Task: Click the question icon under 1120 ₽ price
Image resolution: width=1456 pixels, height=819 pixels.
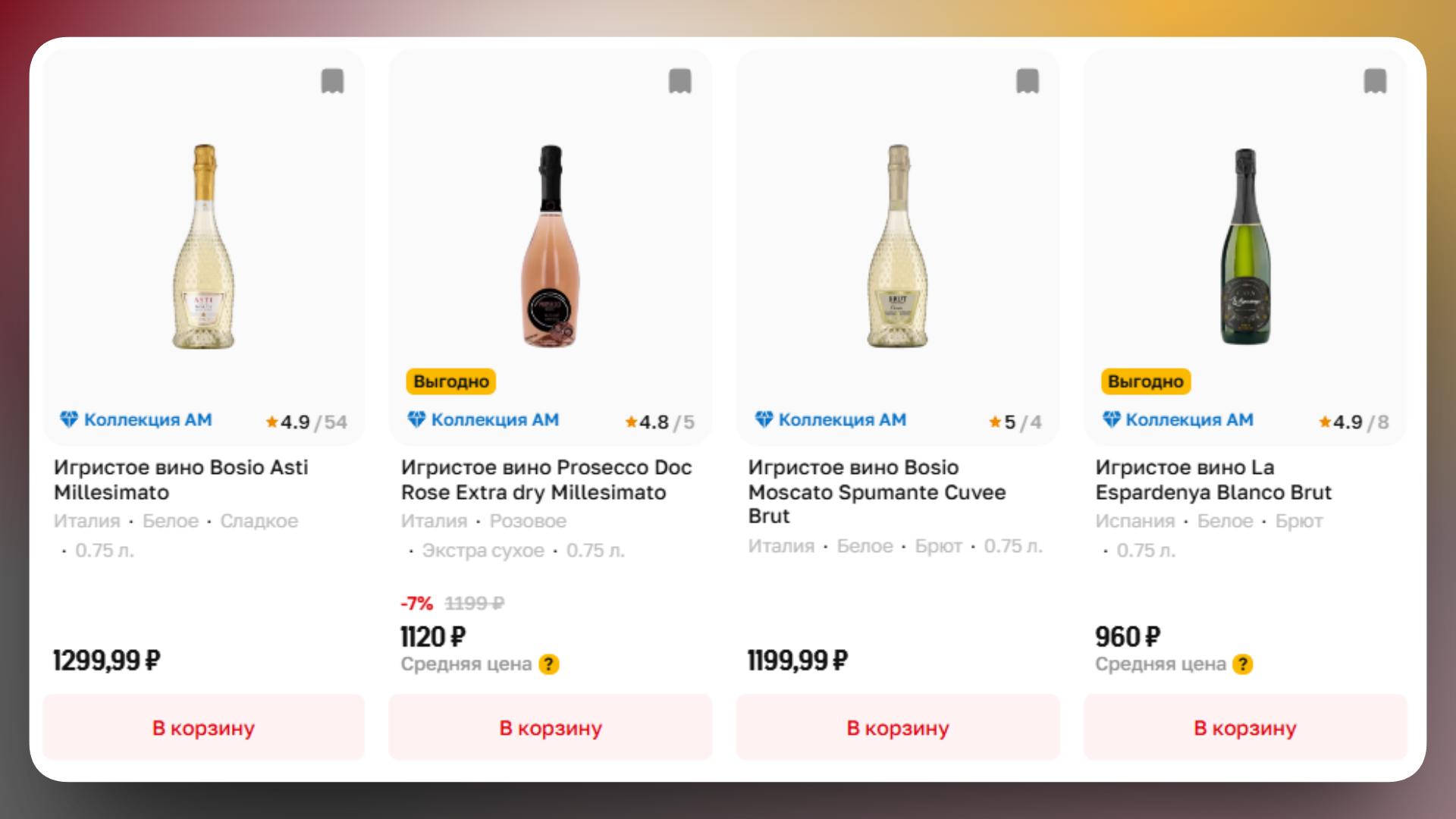Action: coord(548,664)
